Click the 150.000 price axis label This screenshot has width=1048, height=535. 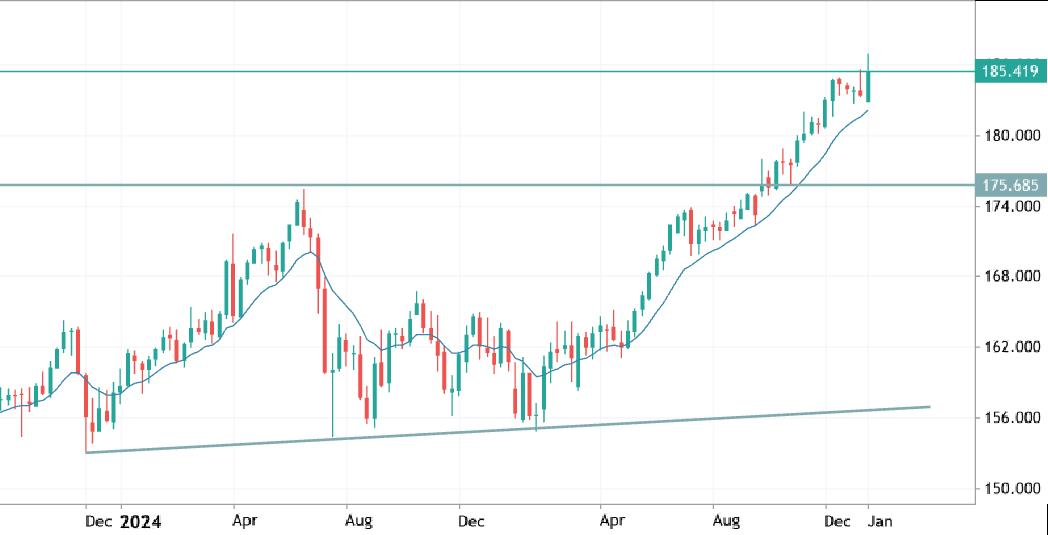tap(1009, 489)
